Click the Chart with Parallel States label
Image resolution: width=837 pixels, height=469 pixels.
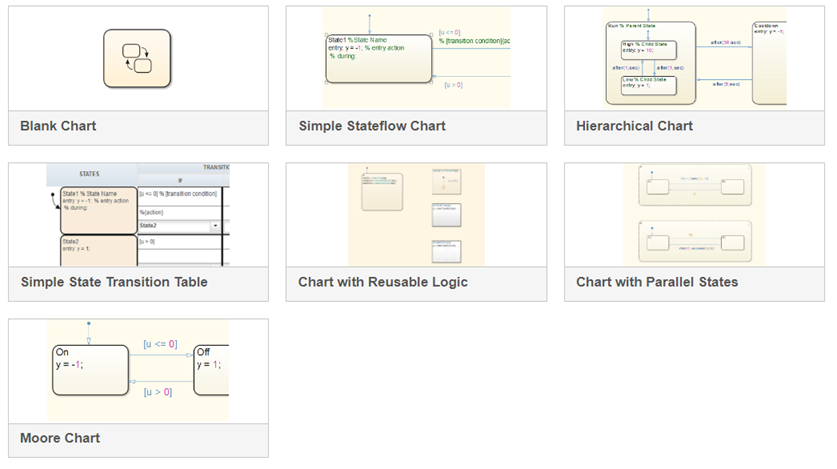tap(657, 282)
